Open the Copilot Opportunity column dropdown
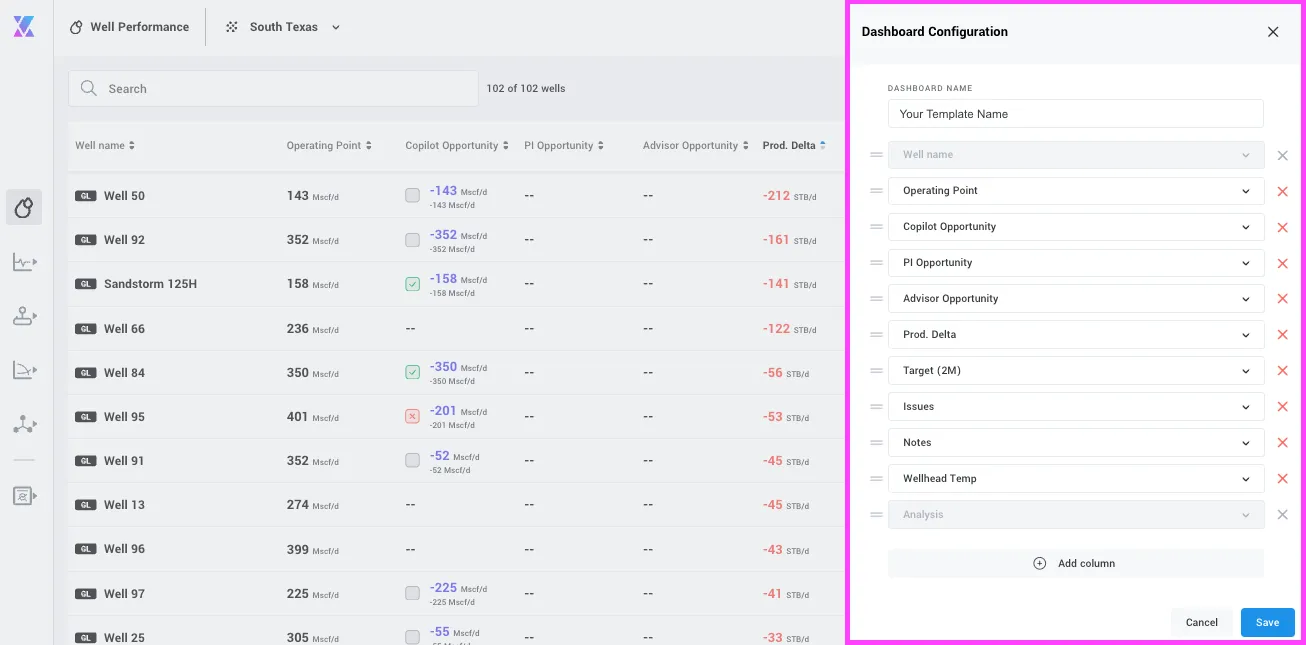1306x645 pixels. pos(1076,227)
